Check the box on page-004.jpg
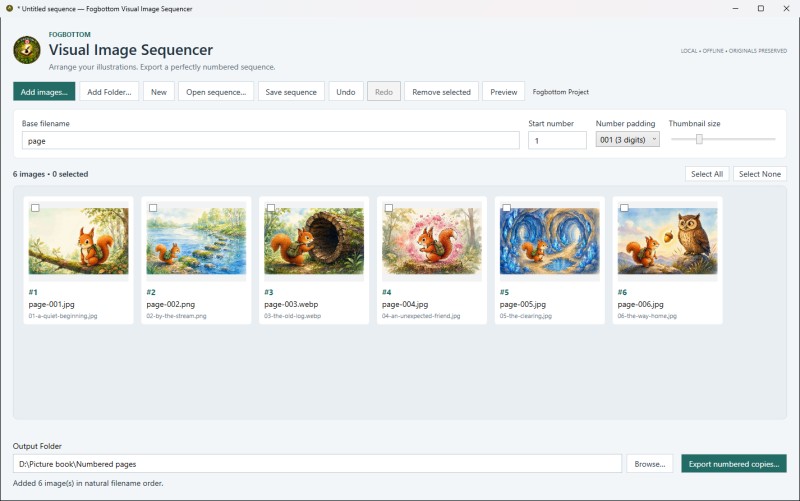 click(x=389, y=208)
